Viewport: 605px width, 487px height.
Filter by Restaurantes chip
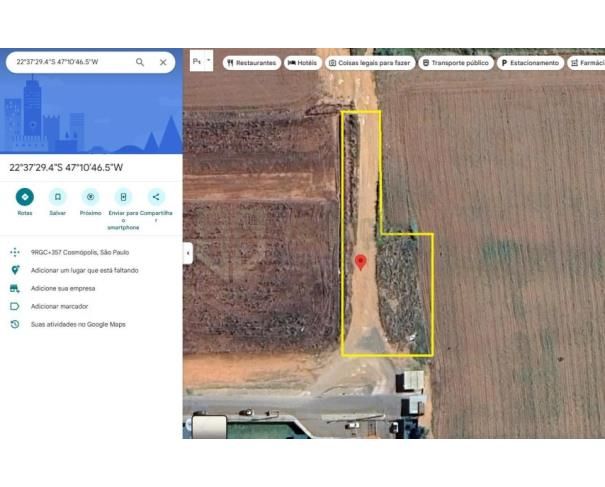tap(252, 63)
